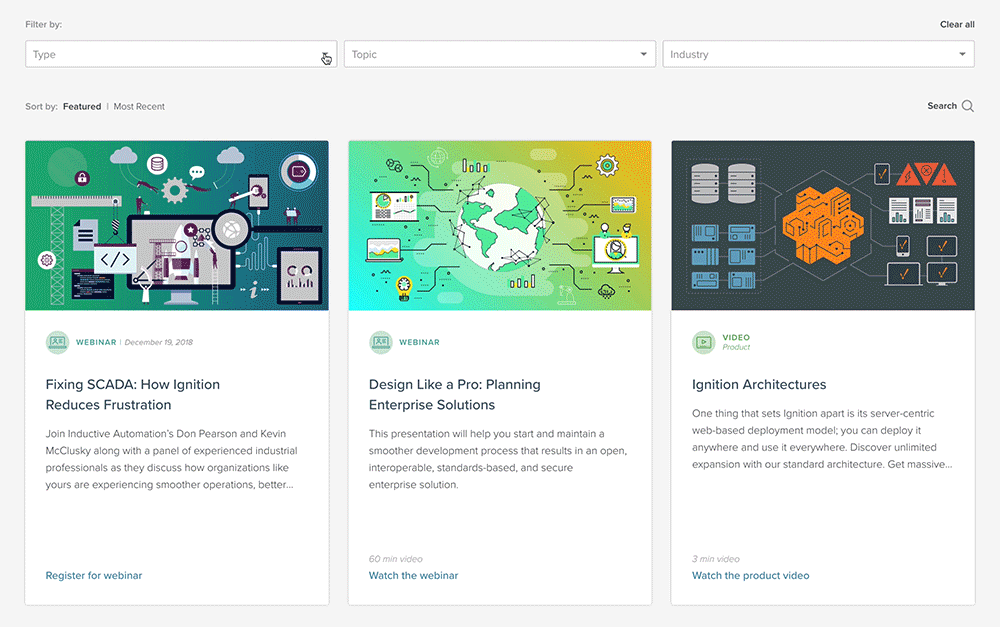The width and height of the screenshot is (1000, 627).
Task: Open the Ignition Architectures title
Action: click(759, 385)
